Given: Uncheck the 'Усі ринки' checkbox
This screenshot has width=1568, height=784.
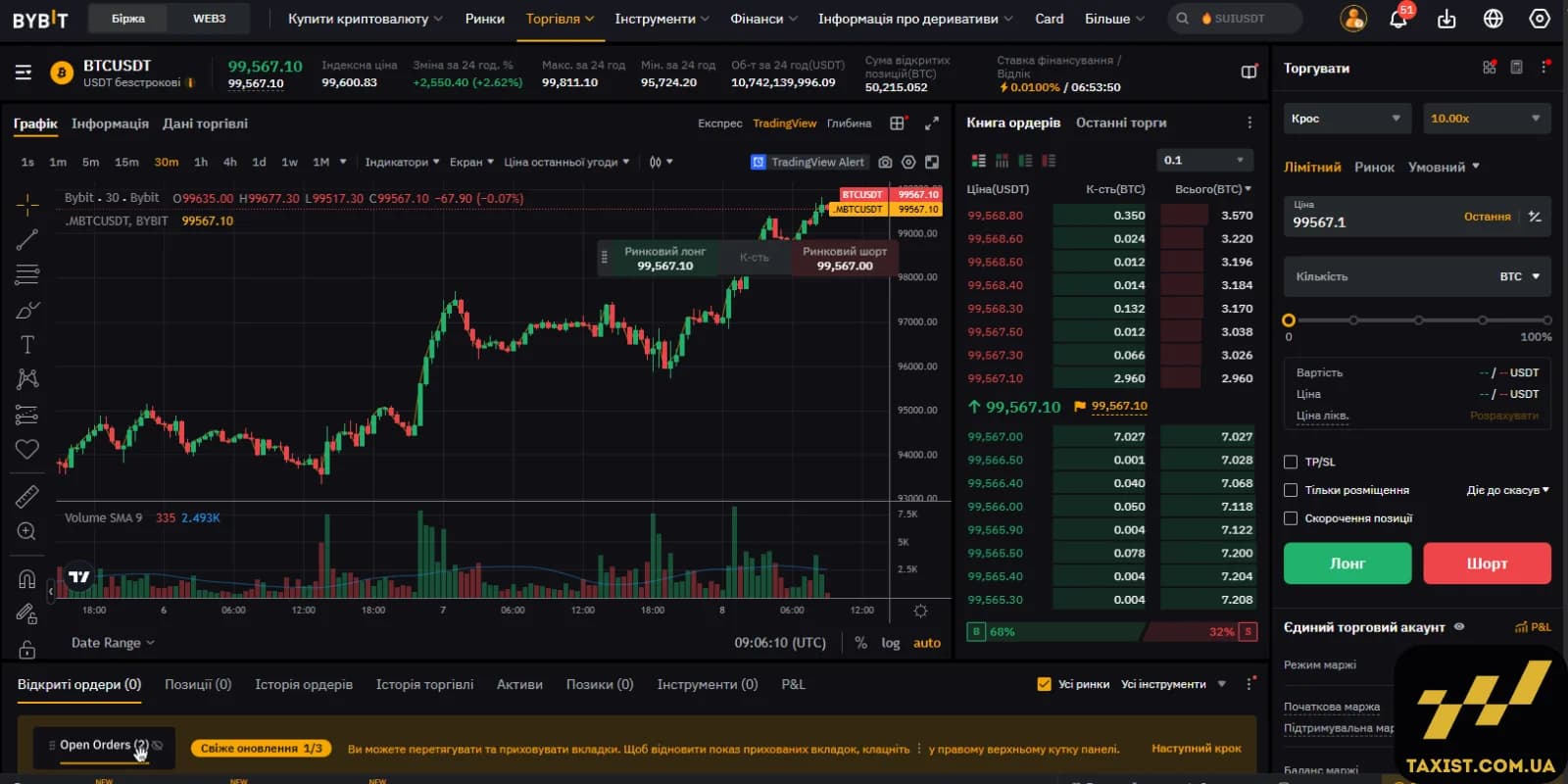Looking at the screenshot, I should point(1044,684).
